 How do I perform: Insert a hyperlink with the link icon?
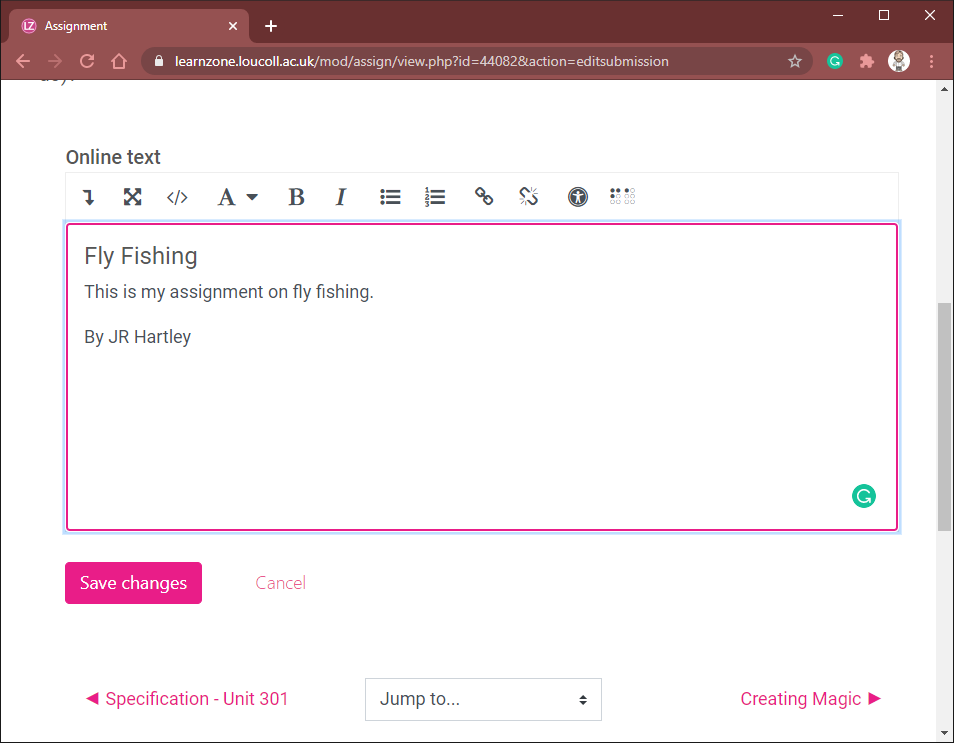click(484, 197)
